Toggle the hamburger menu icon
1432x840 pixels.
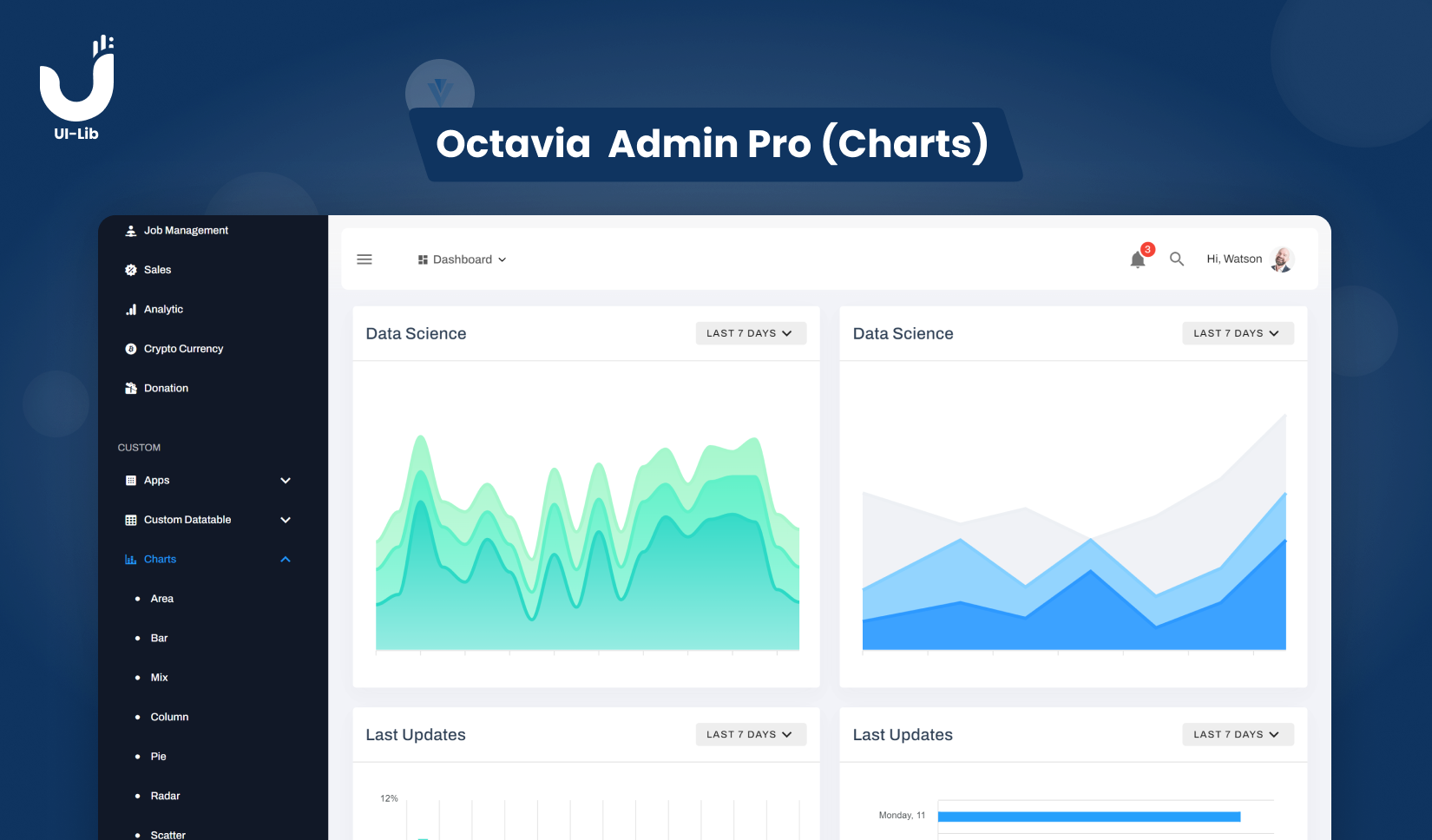click(x=365, y=259)
